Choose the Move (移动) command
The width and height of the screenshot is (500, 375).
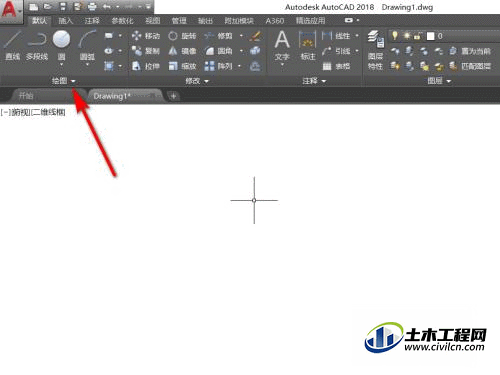pyautogui.click(x=146, y=36)
